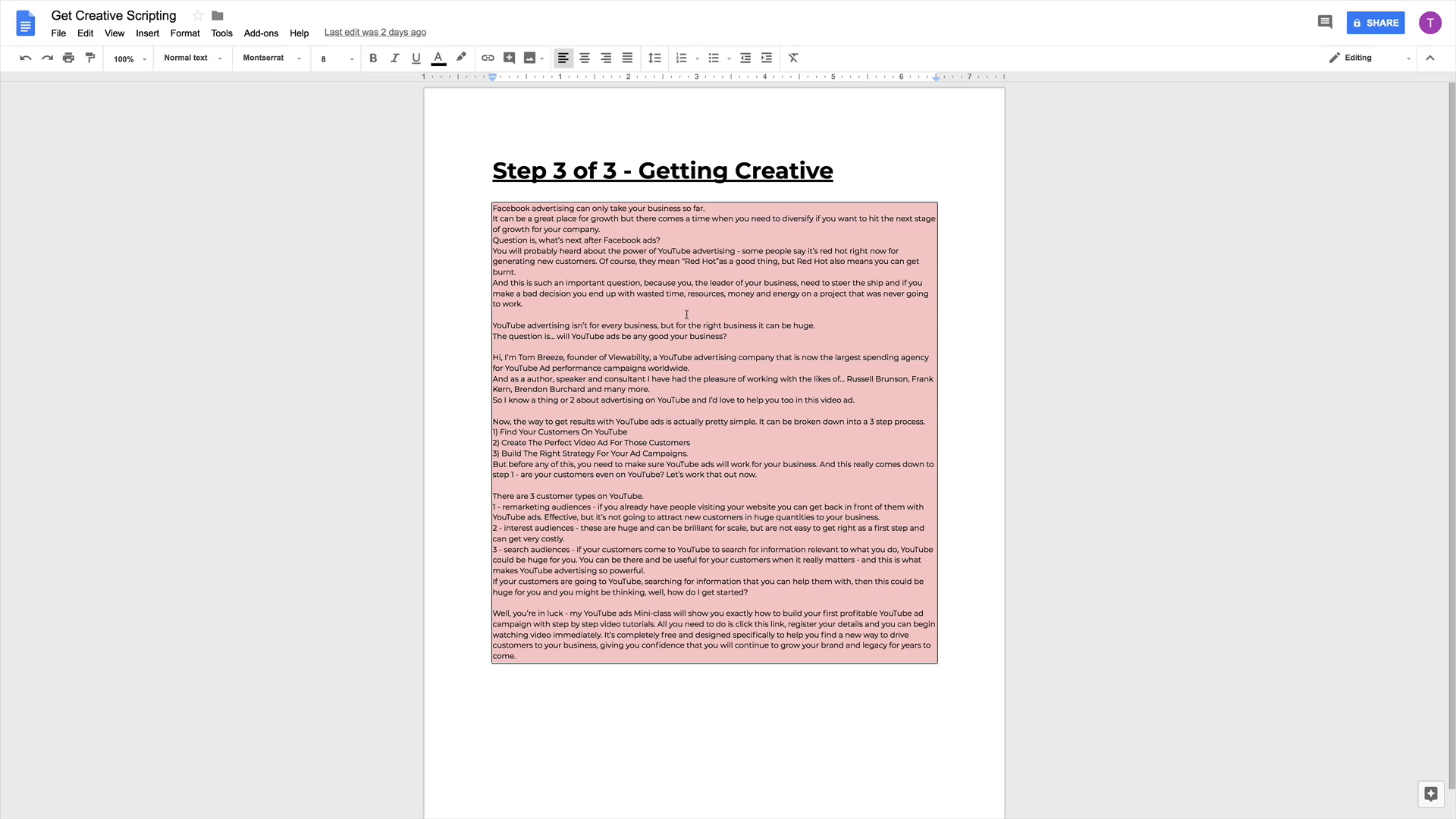Open the Tools menu
Screen dimensions: 1456x819
[221, 33]
